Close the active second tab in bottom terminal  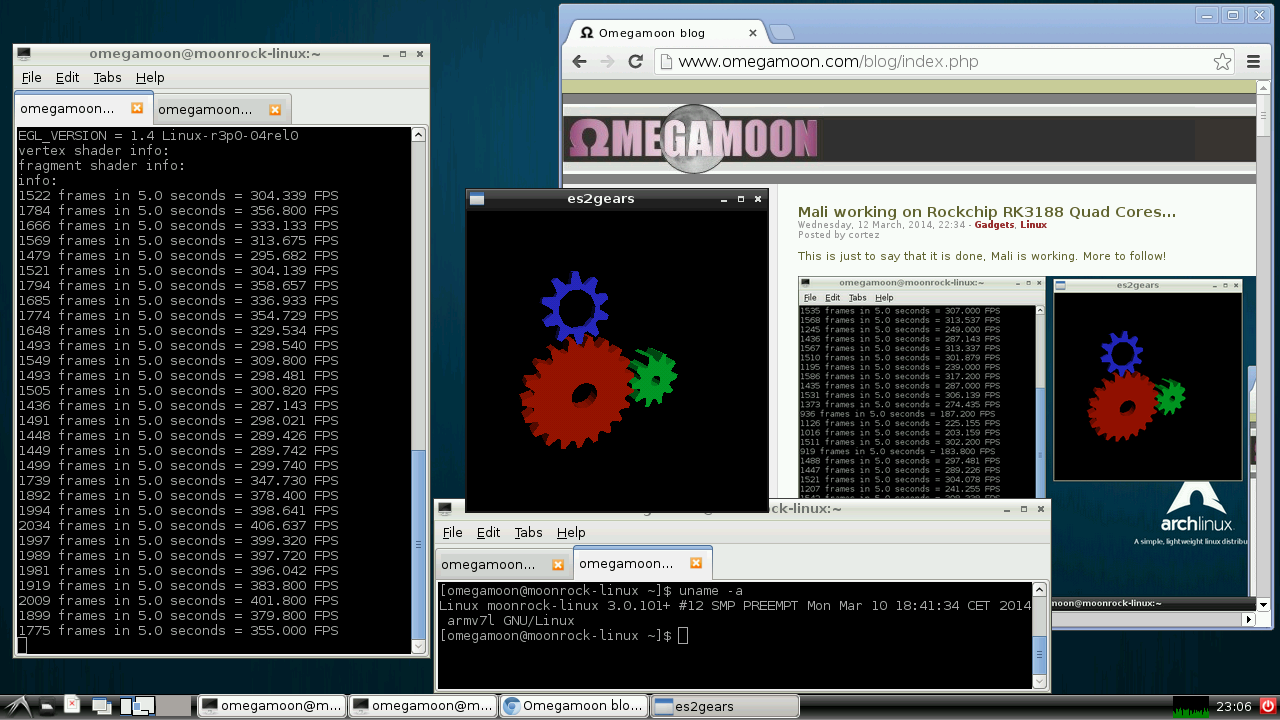click(x=696, y=563)
